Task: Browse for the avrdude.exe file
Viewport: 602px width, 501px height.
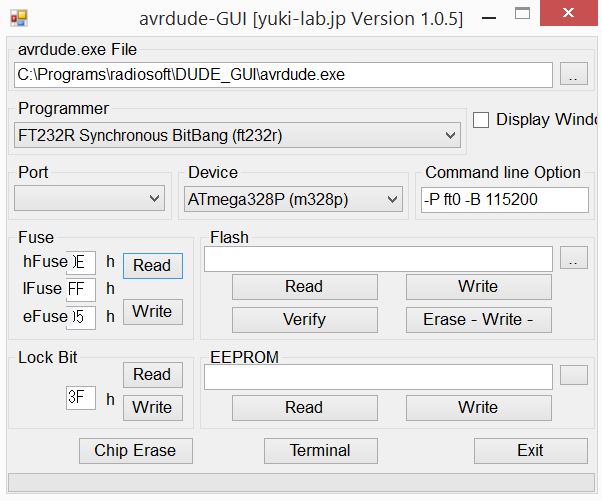Action: 574,76
